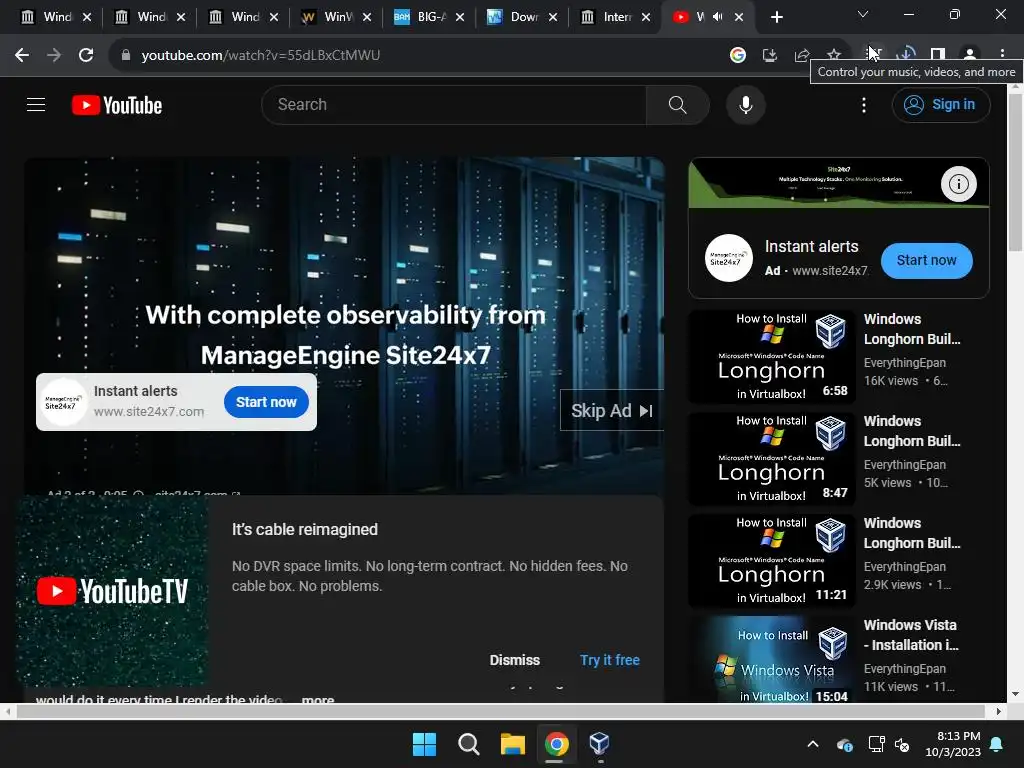
Task: Toggle Chrome side panel icon
Action: 938,54
